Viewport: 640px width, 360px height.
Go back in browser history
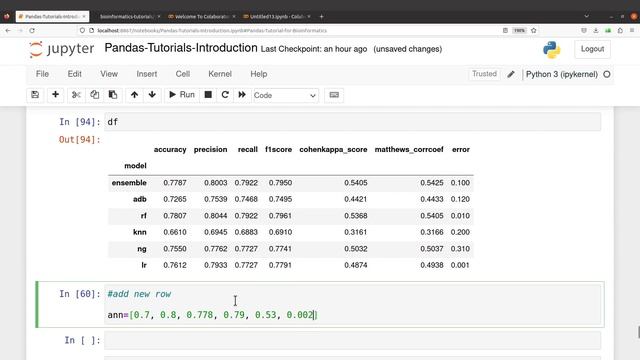click(8, 31)
